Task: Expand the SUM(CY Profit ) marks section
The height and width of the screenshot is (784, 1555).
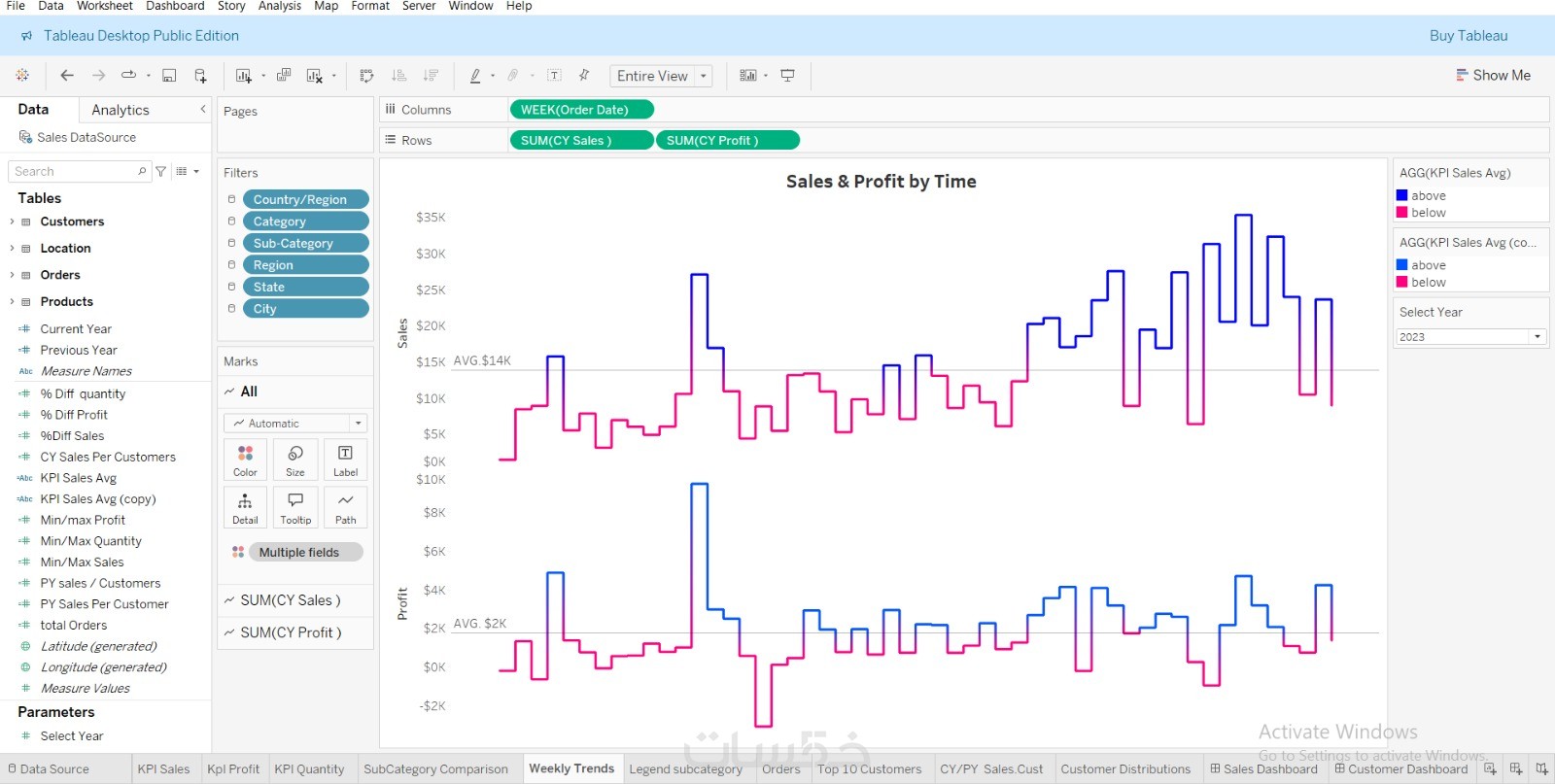Action: [x=295, y=632]
